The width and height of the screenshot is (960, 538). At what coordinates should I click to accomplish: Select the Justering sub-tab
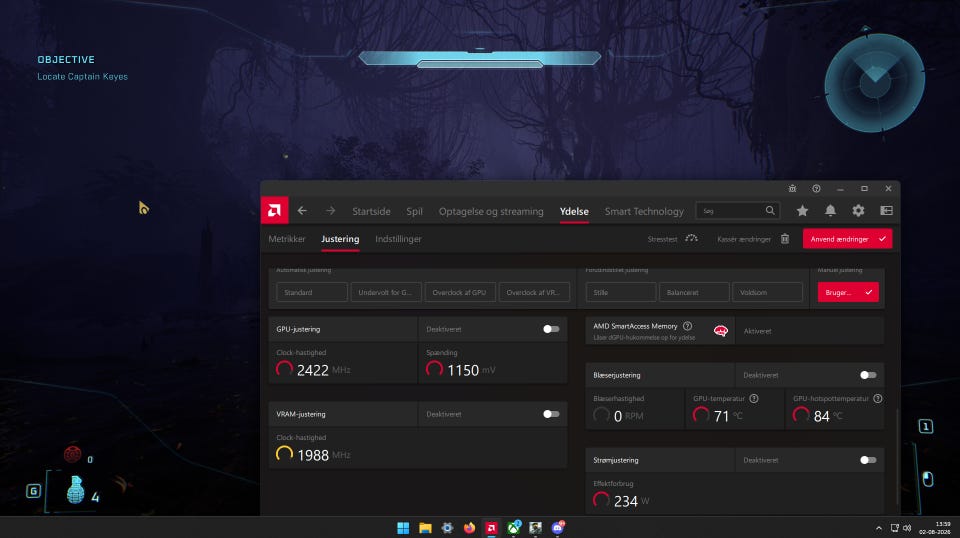[x=340, y=239]
